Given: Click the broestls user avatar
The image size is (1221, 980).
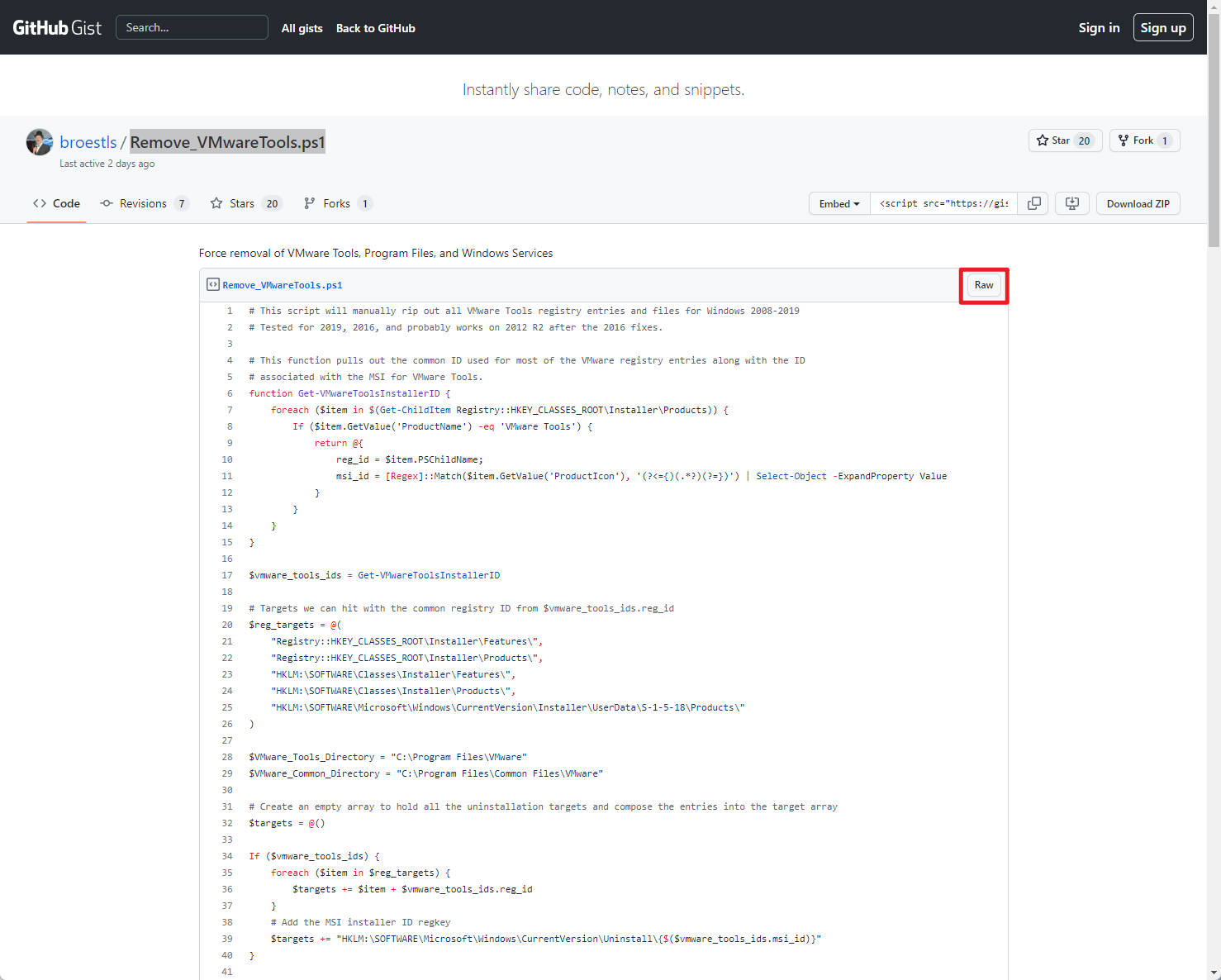Looking at the screenshot, I should click(x=40, y=142).
